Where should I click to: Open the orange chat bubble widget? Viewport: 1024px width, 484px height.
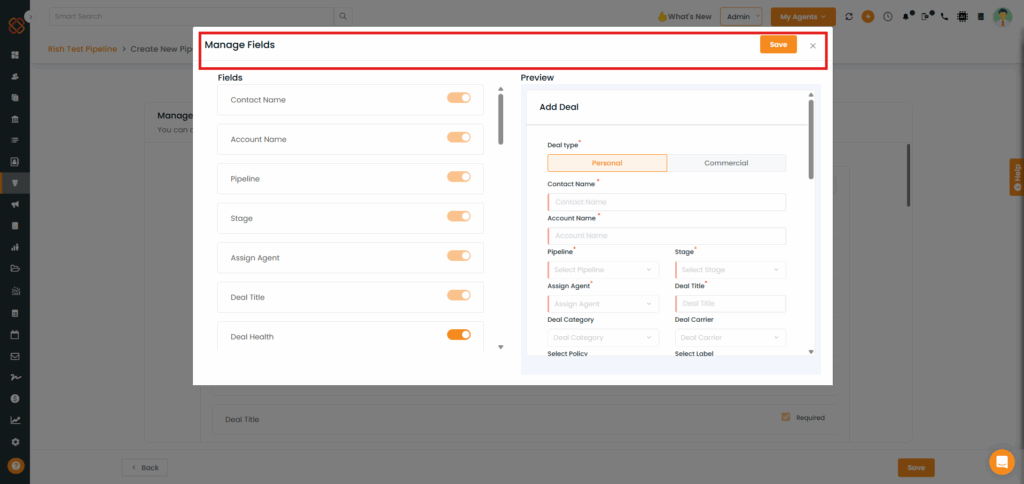click(x=1002, y=462)
